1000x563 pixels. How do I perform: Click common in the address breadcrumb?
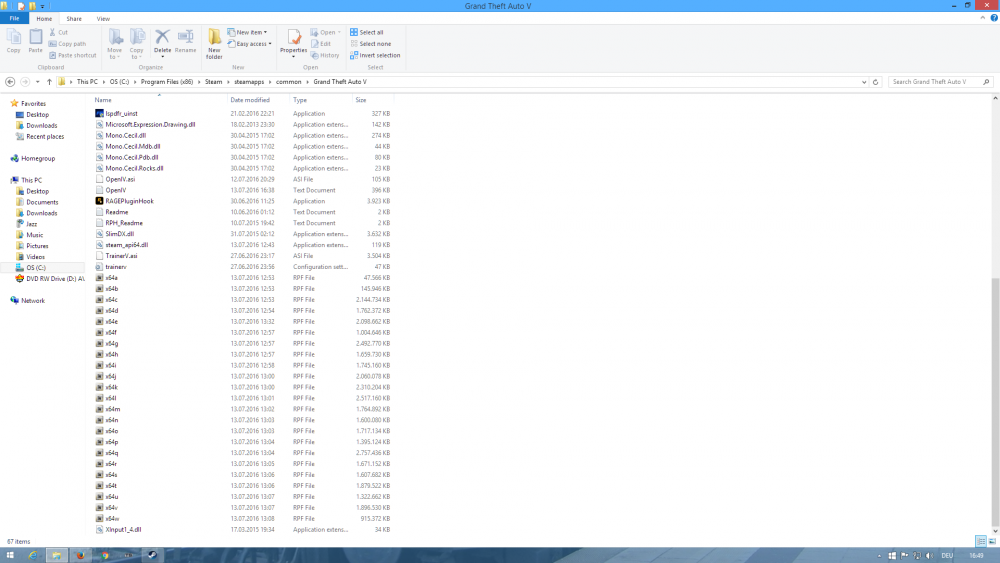(x=288, y=82)
